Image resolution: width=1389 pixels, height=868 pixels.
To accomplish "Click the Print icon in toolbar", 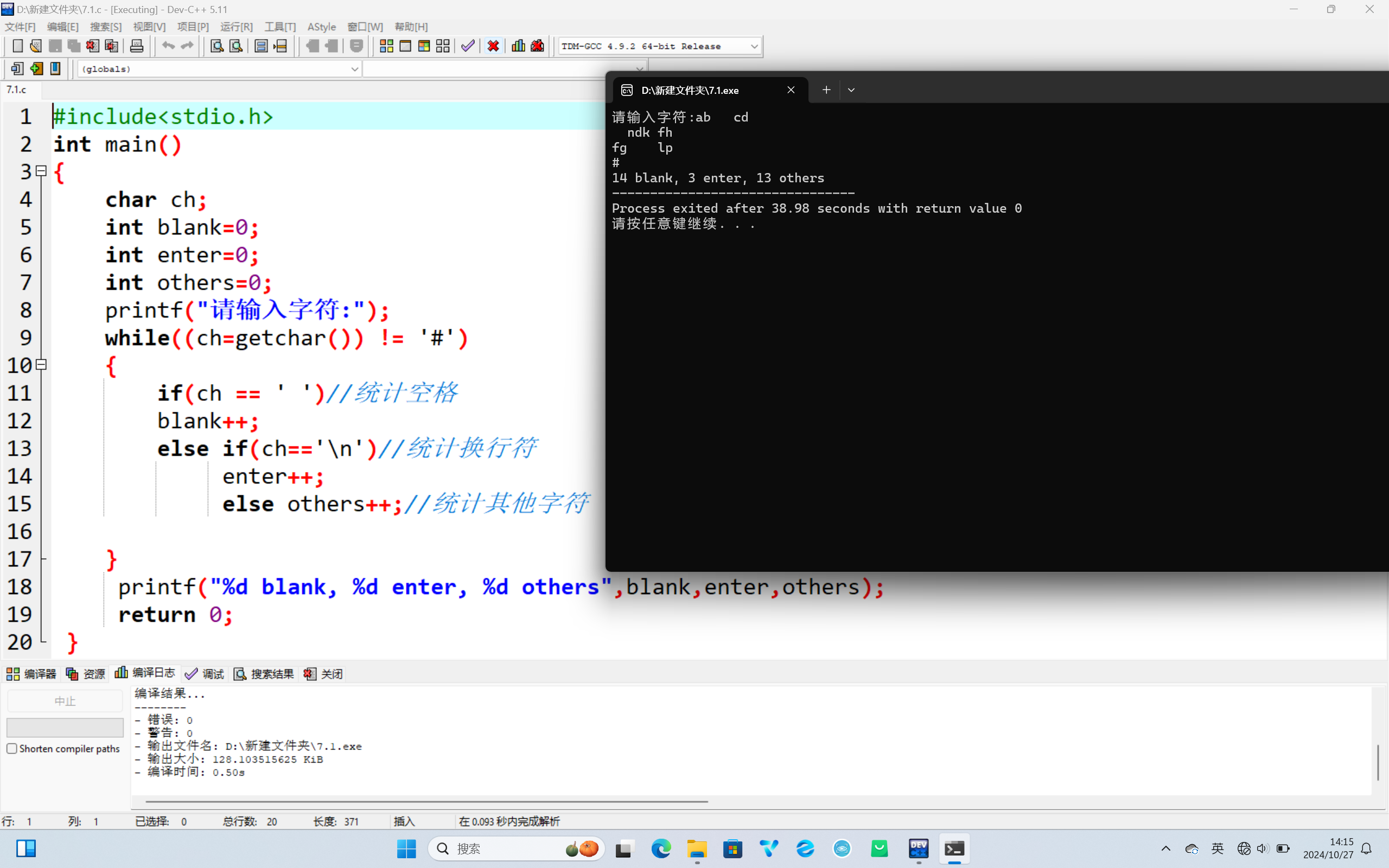I will [x=137, y=46].
